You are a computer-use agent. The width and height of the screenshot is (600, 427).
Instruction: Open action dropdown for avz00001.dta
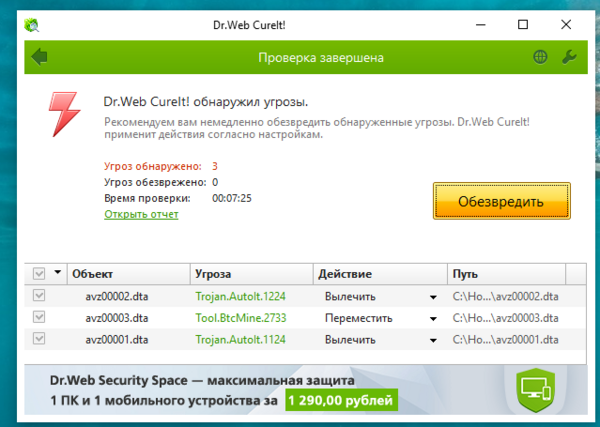(433, 340)
